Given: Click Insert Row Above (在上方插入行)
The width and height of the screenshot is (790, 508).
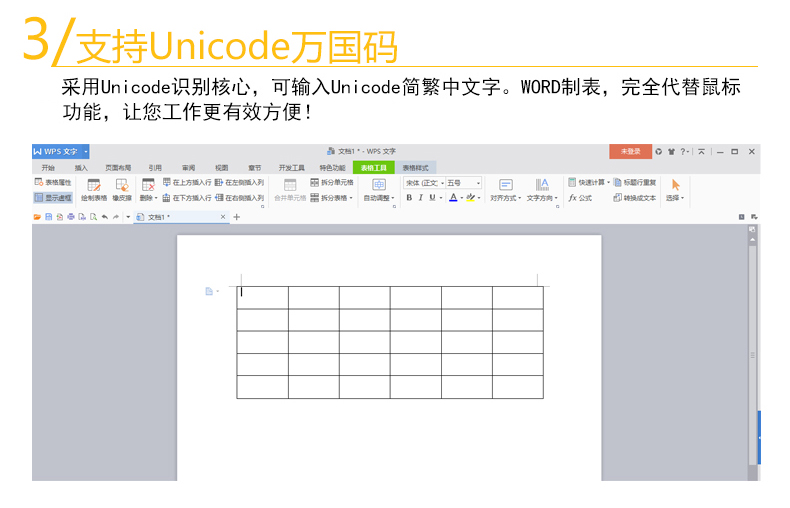Looking at the screenshot, I should (185, 183).
